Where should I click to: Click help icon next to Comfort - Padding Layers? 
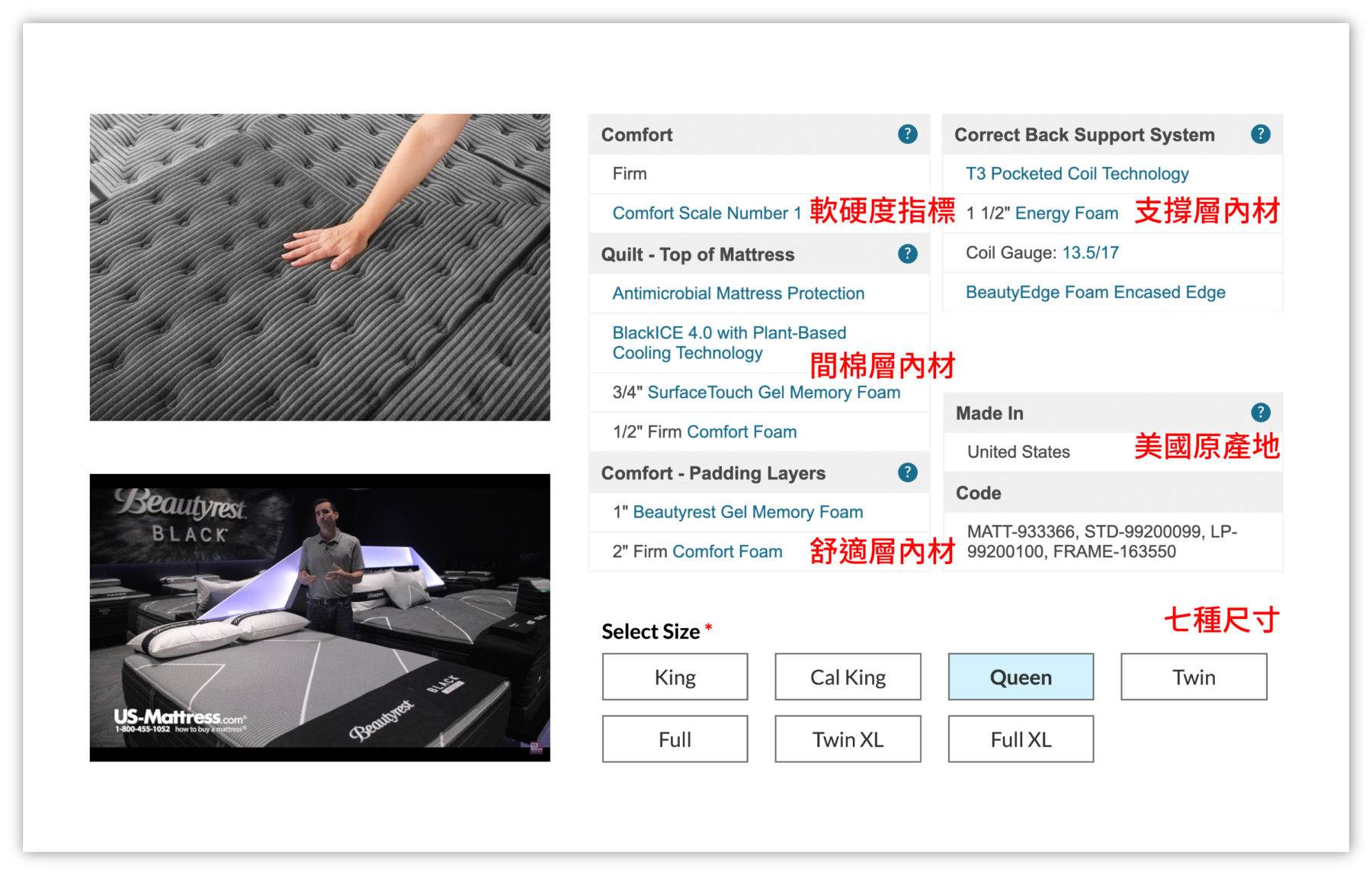(907, 473)
